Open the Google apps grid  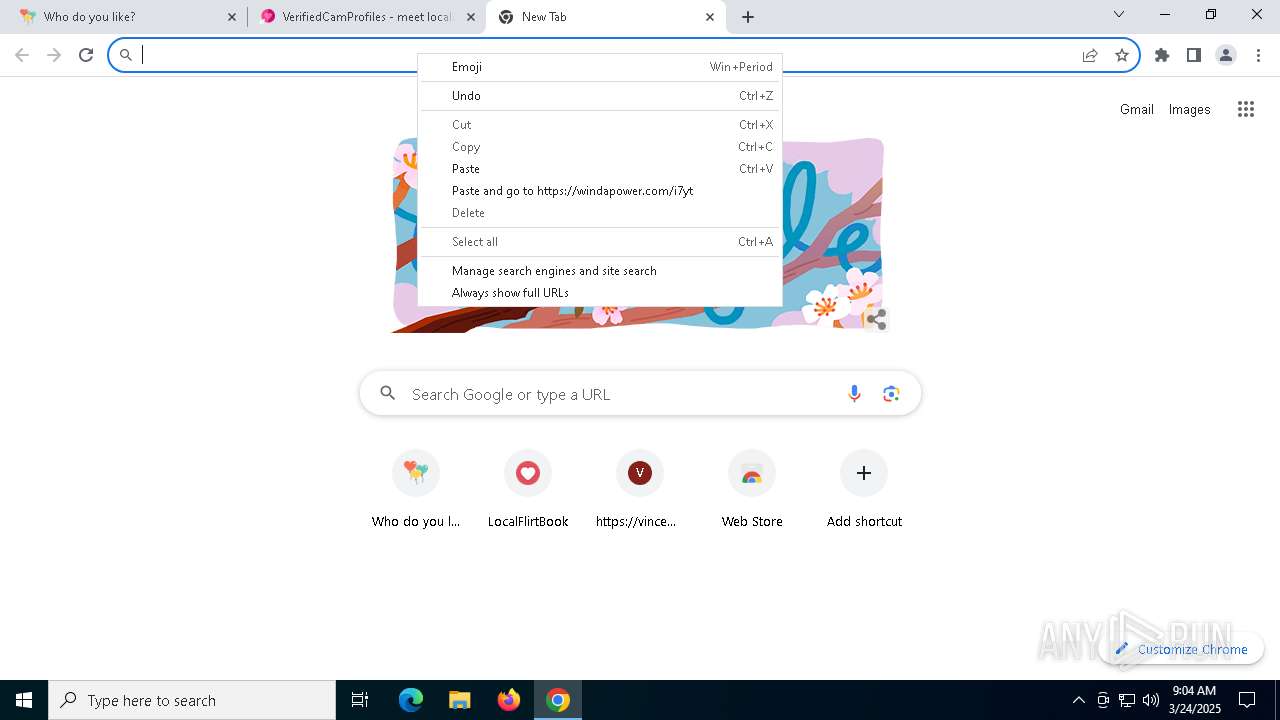(1246, 110)
